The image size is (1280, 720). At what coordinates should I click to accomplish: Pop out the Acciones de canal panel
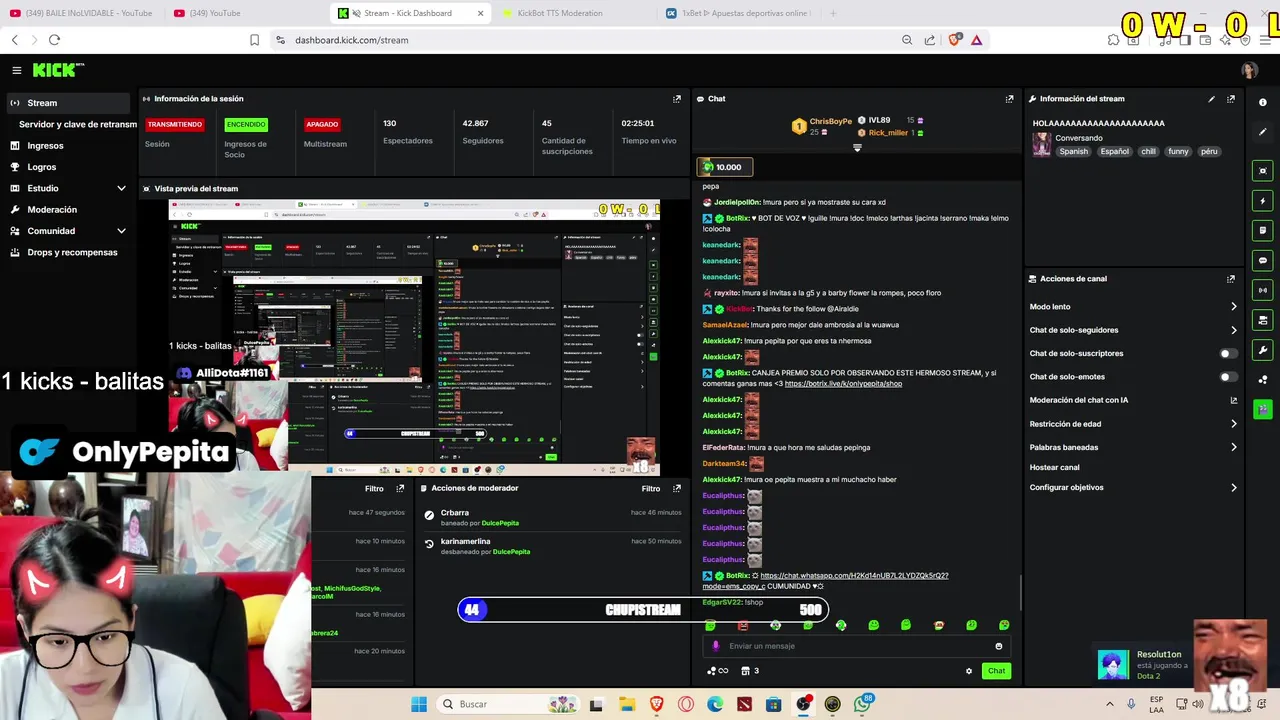[x=1231, y=279]
